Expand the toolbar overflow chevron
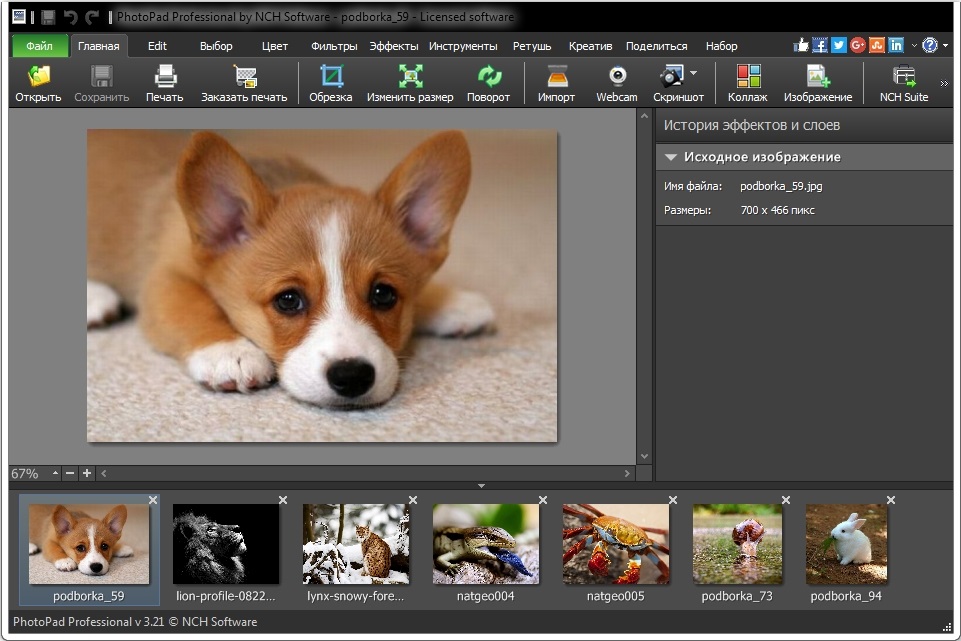961x641 pixels. [944, 84]
